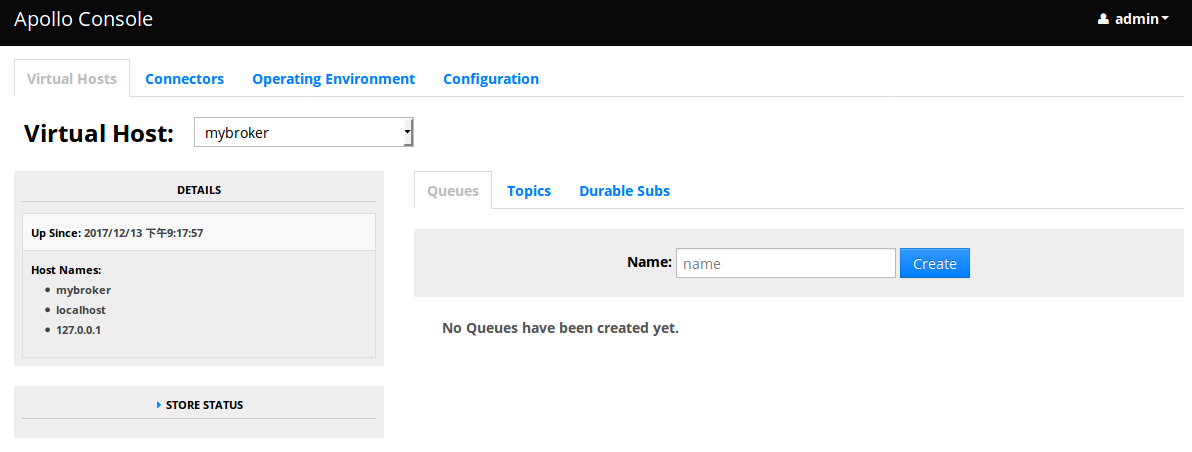Screen dimensions: 1192x452
Task: Open the Virtual Host mybroker dropdown
Action: pyautogui.click(x=303, y=132)
